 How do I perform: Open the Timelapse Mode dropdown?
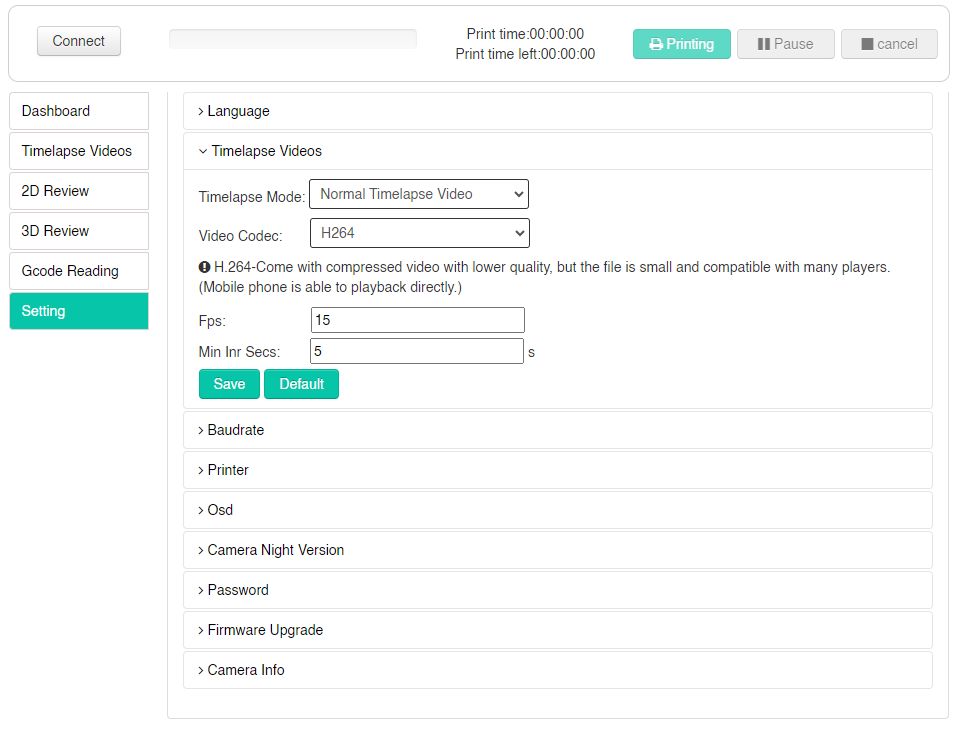pos(419,194)
